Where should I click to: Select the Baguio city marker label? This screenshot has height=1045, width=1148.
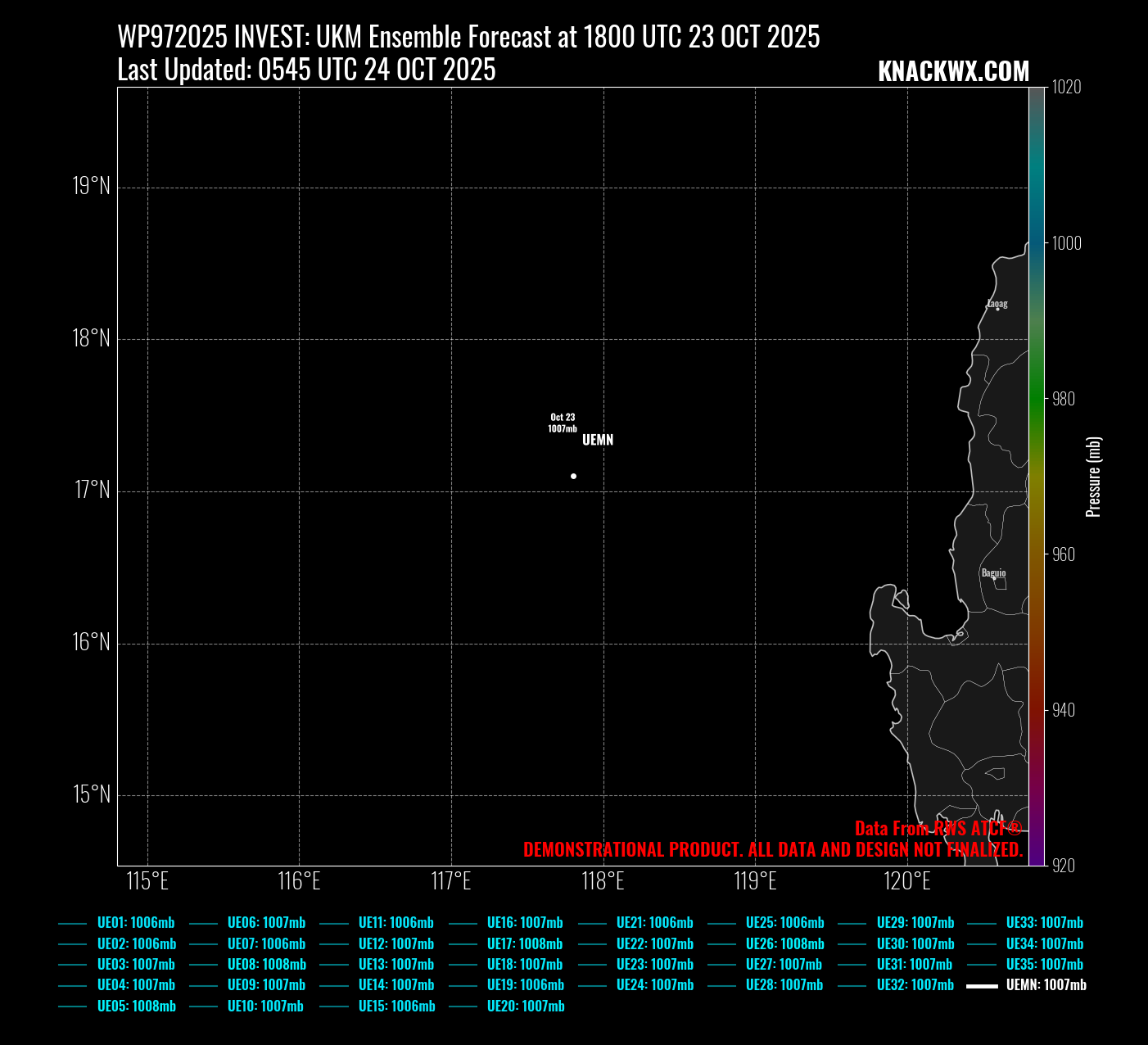tap(993, 573)
